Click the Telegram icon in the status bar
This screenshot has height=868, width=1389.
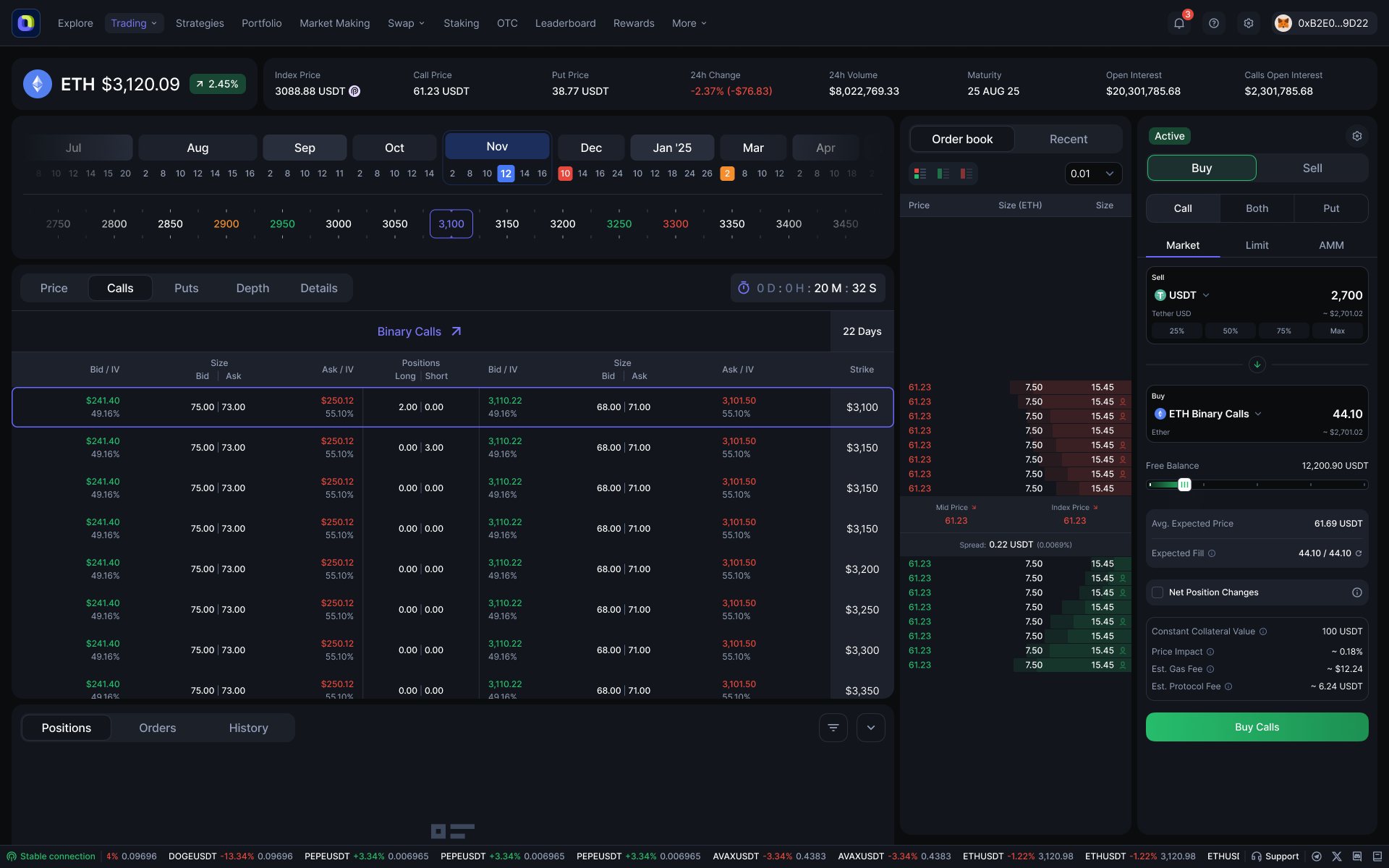click(x=1317, y=856)
